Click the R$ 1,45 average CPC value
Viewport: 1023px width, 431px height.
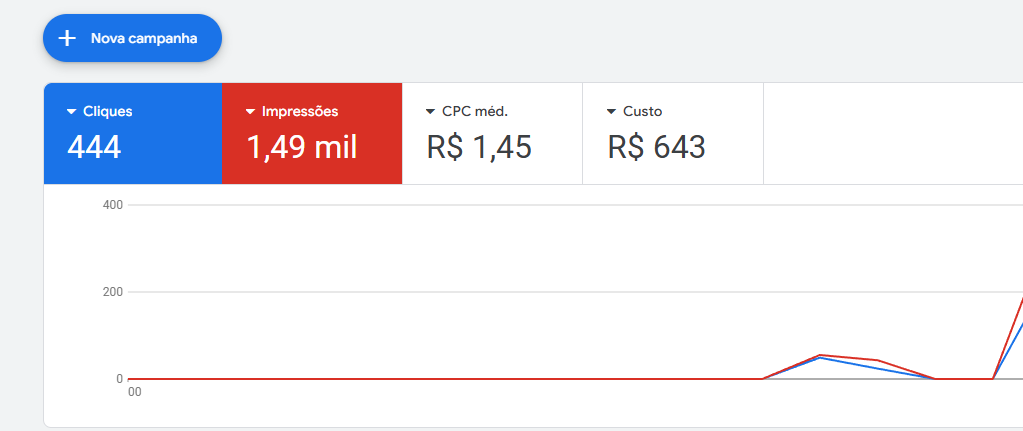click(x=479, y=148)
